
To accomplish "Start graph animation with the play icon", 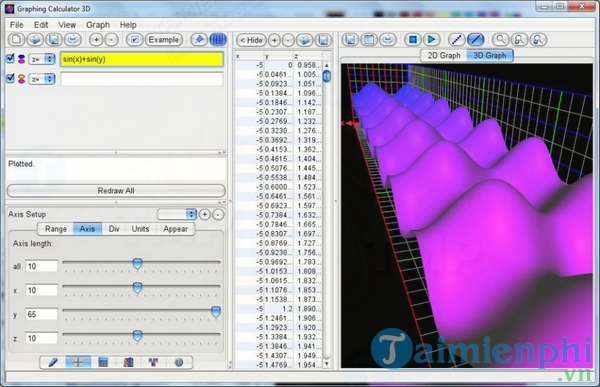I will [x=431, y=39].
